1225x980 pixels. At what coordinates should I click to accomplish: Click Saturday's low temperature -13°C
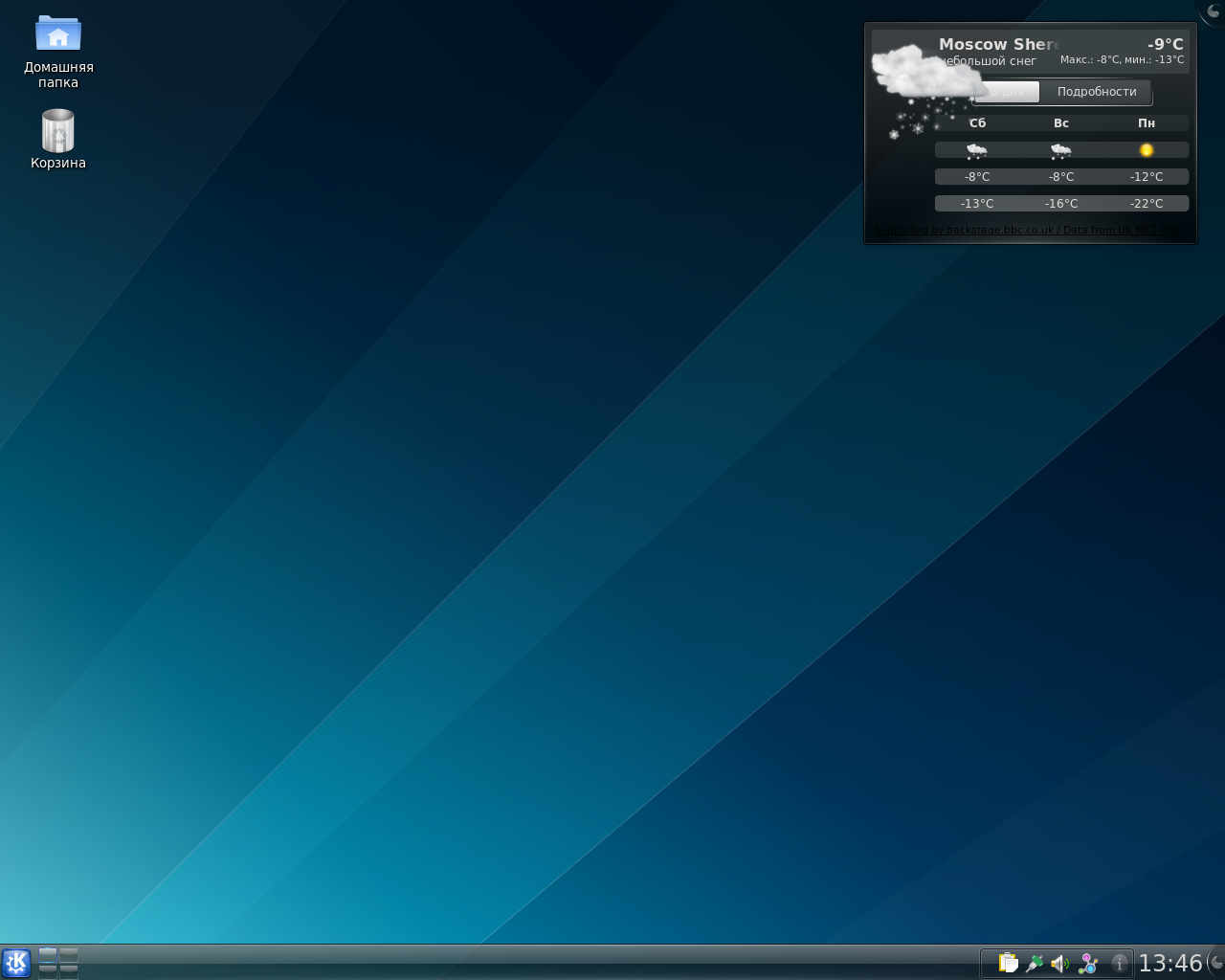[977, 204]
